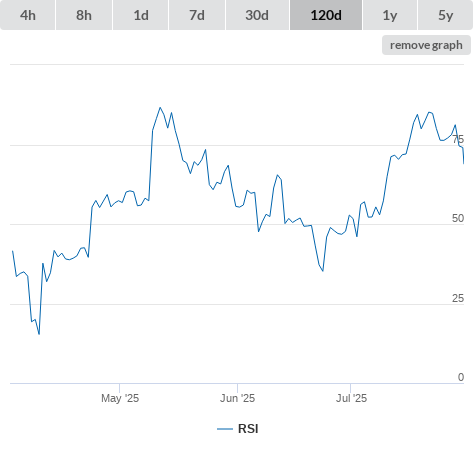Switch to the 8h range
Screen dimensions: 474x455
click(84, 15)
